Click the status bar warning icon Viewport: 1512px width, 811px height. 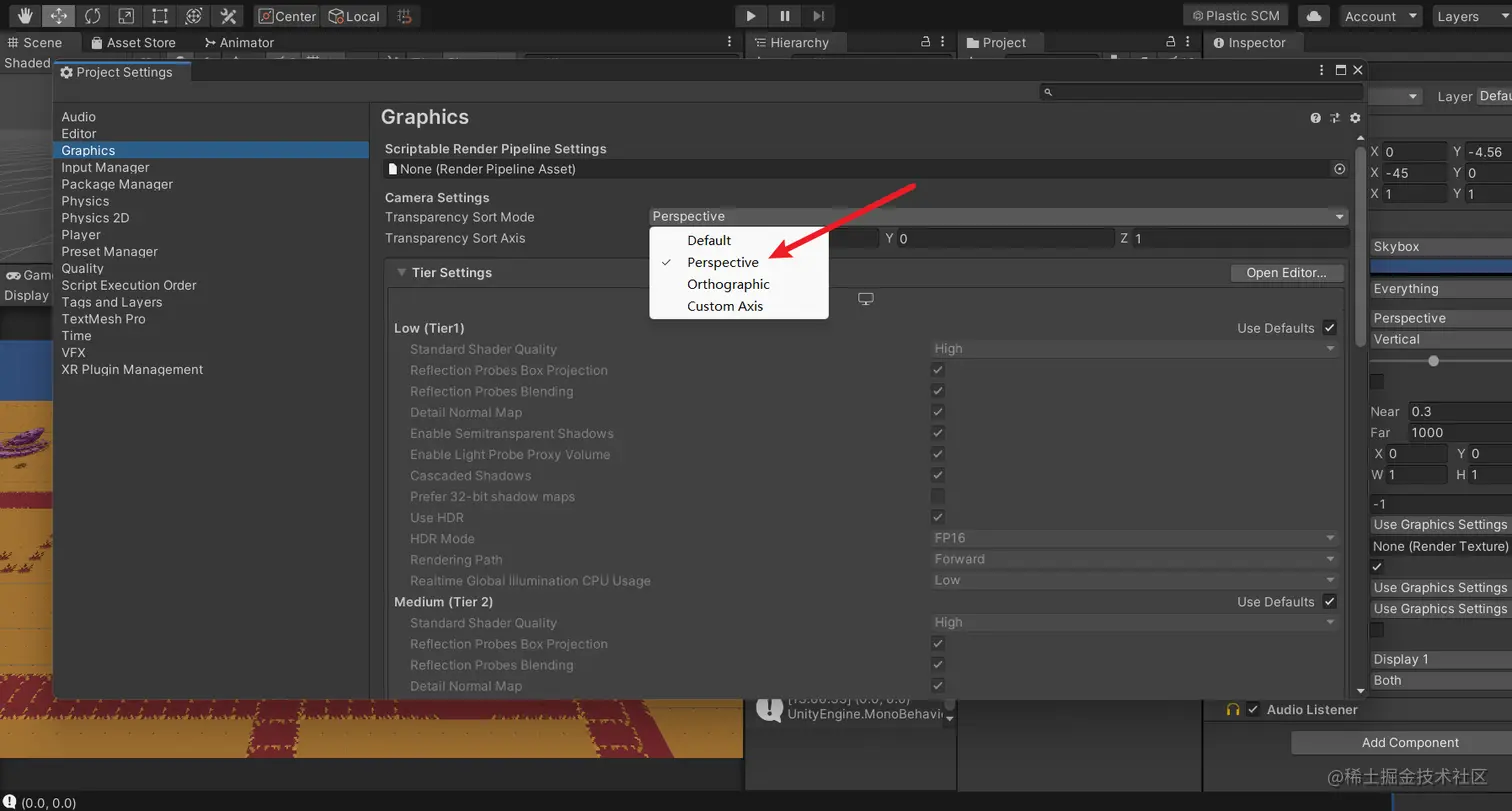pyautogui.click(x=10, y=802)
